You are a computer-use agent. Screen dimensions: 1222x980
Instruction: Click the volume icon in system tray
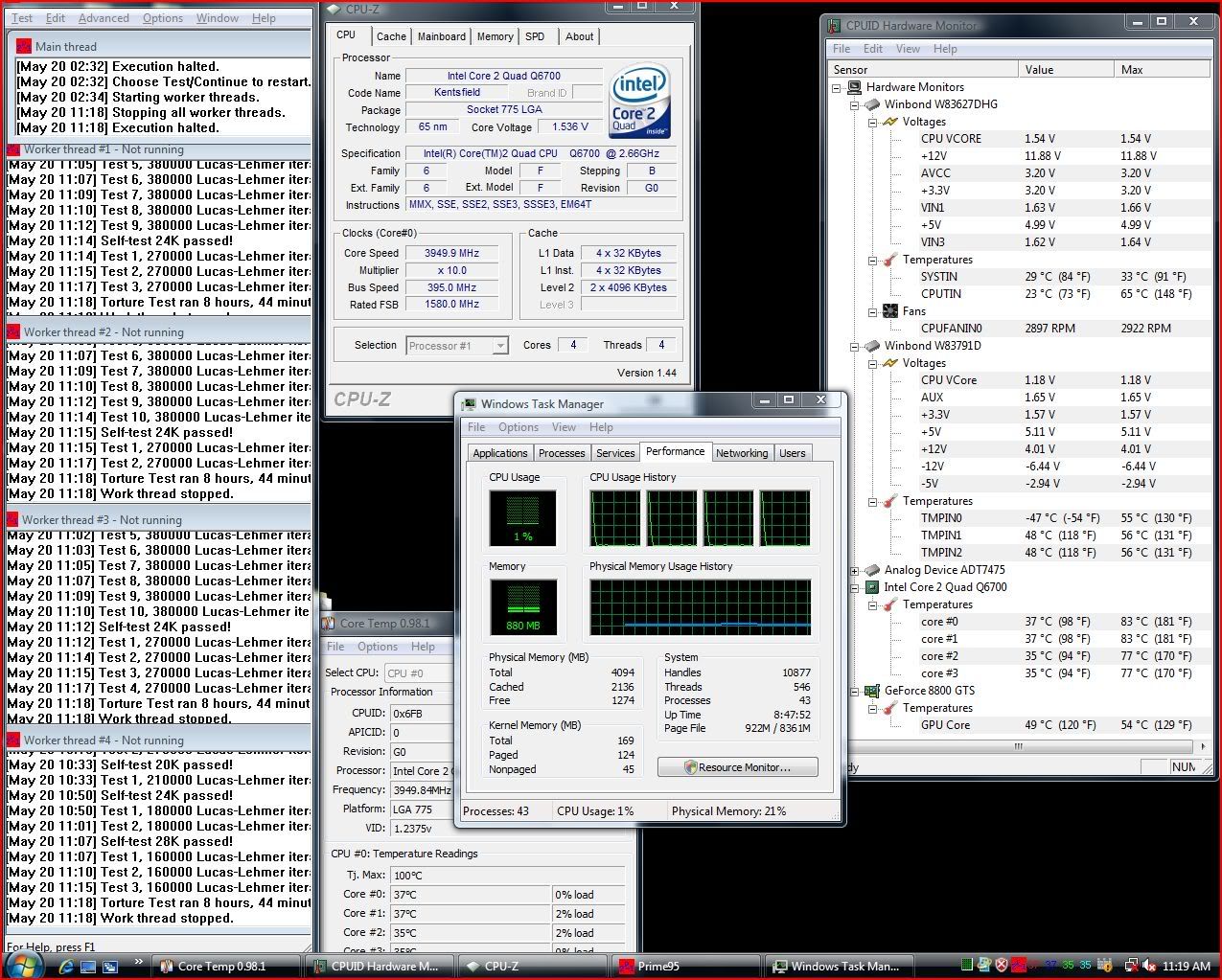pos(1148,966)
